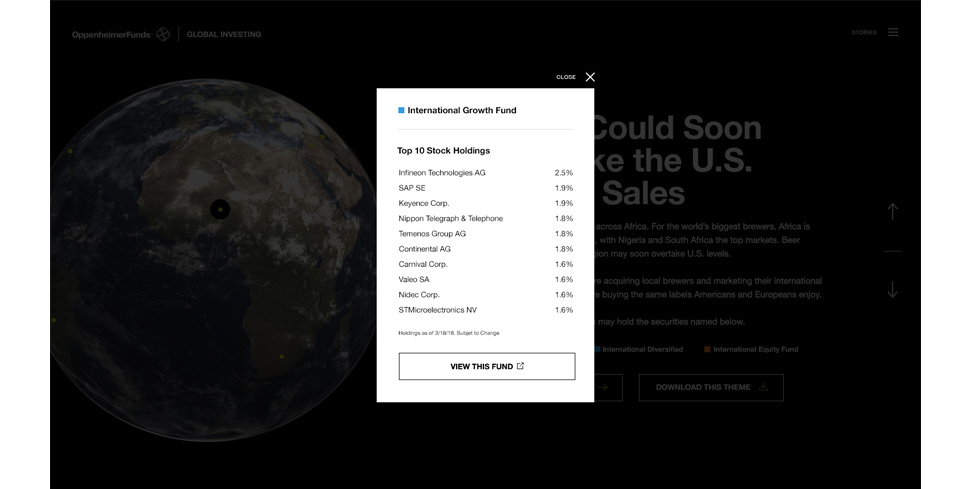Close the fund holdings popup with X
This screenshot has height=489, width=970.
590,77
